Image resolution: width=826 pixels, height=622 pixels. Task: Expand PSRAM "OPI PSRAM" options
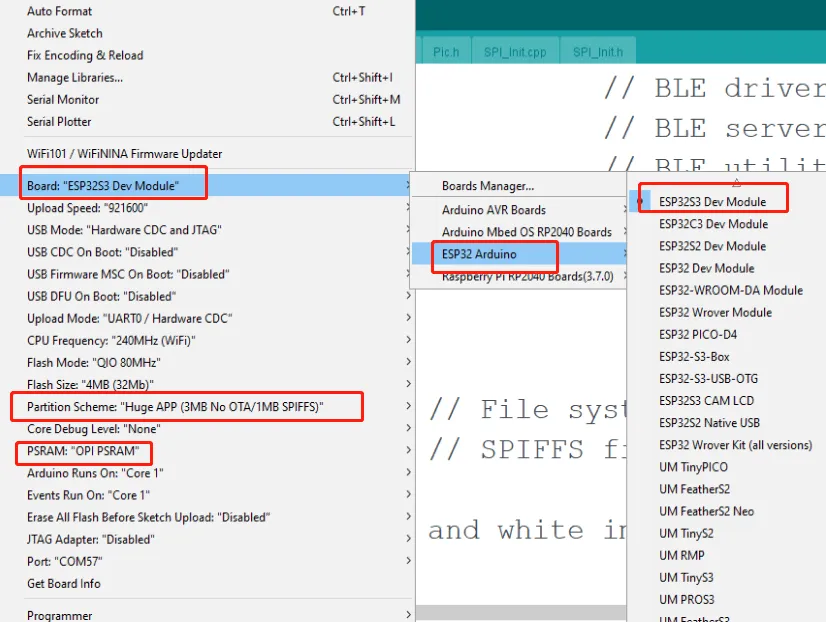point(83,451)
